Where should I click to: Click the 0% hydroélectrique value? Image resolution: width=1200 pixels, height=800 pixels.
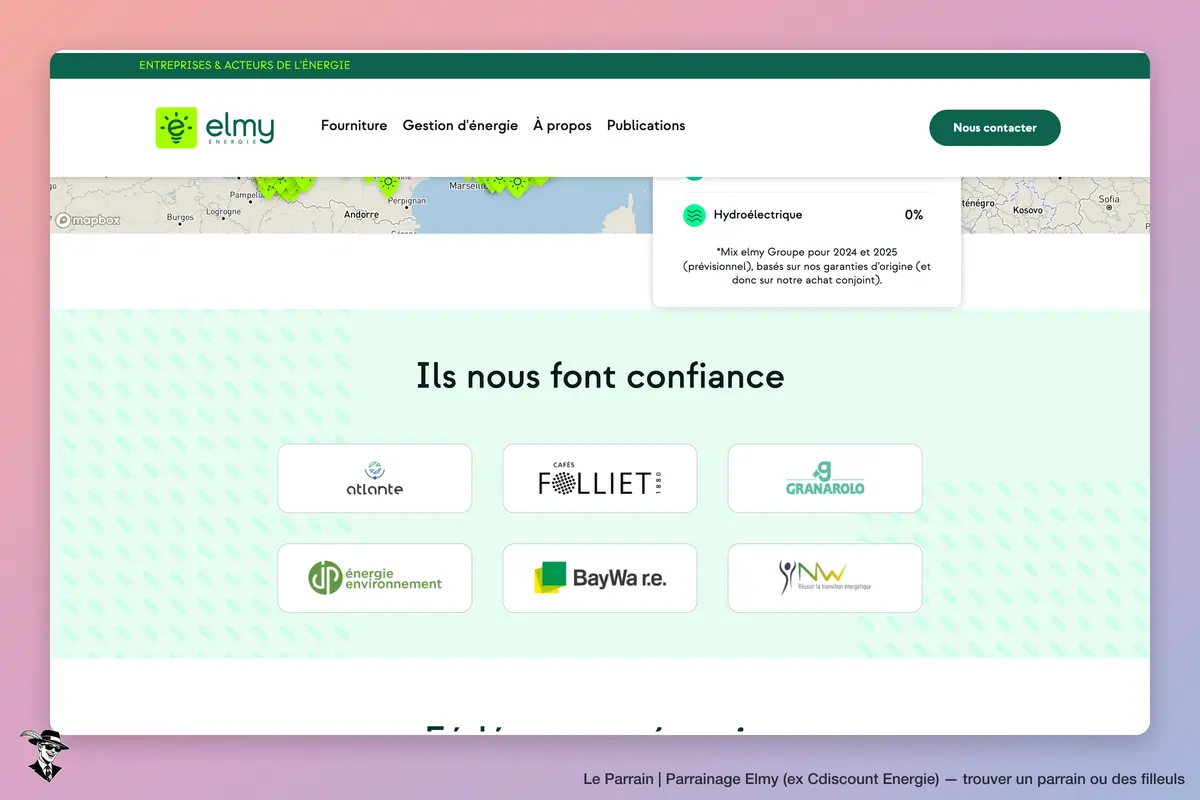pyautogui.click(x=914, y=215)
